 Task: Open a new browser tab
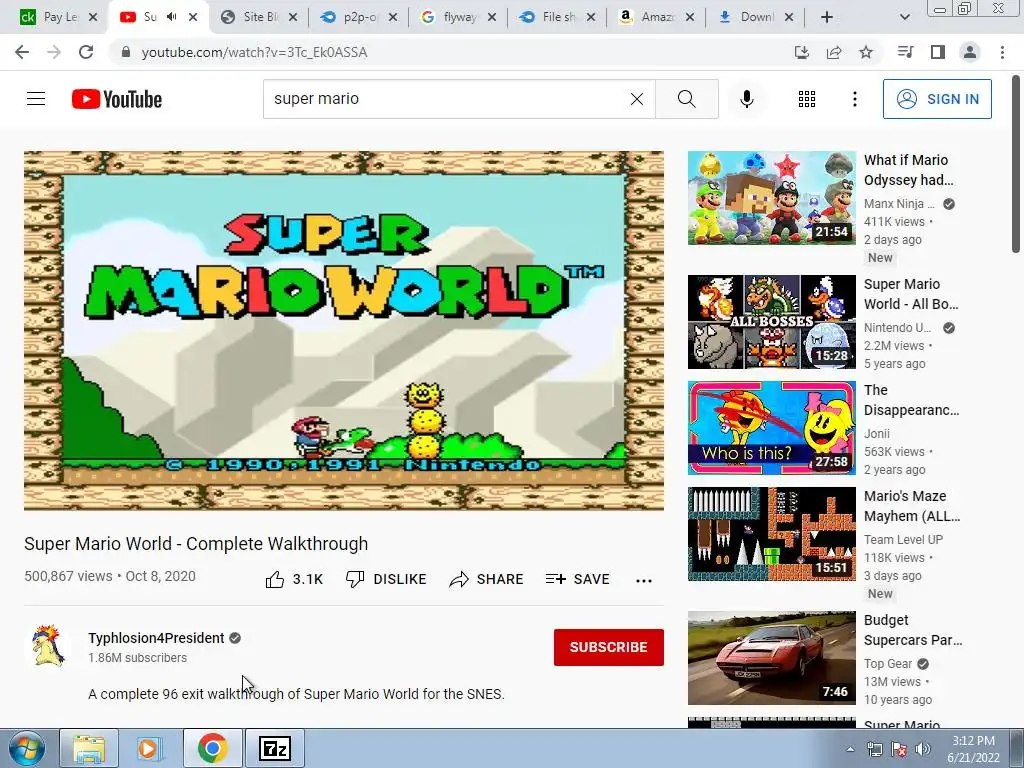coord(827,17)
